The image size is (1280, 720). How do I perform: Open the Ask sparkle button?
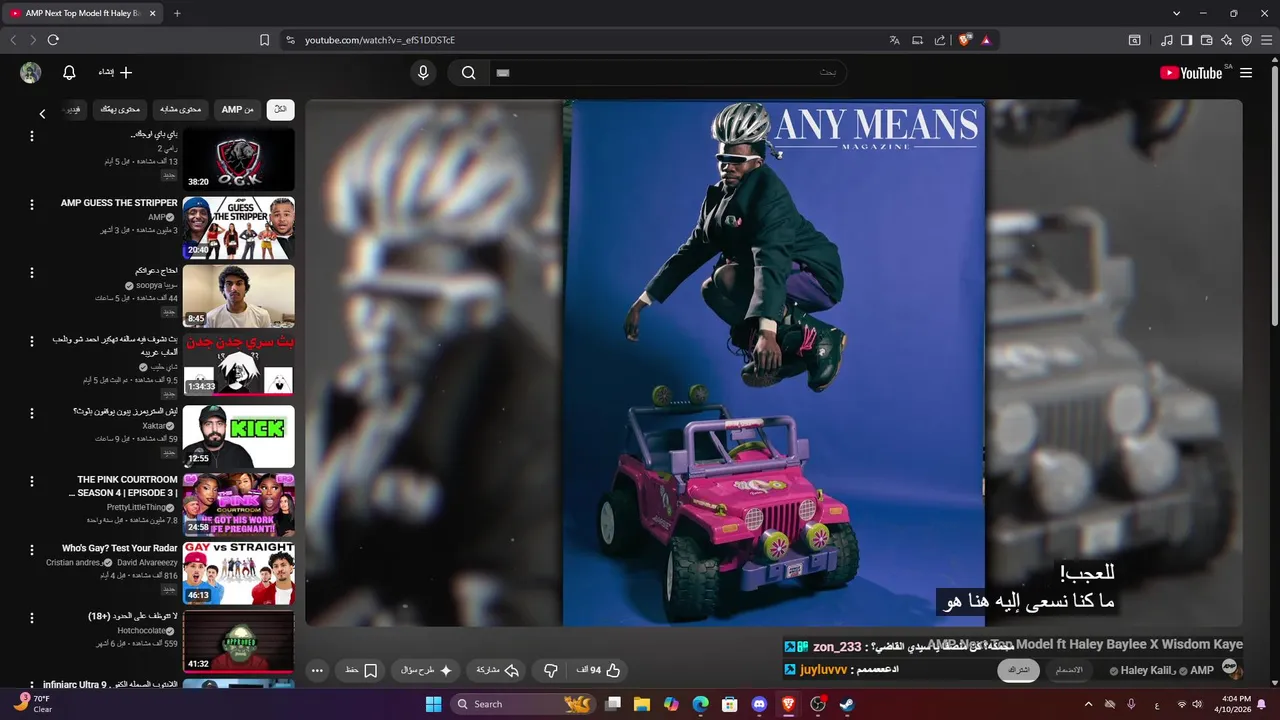(x=426, y=670)
